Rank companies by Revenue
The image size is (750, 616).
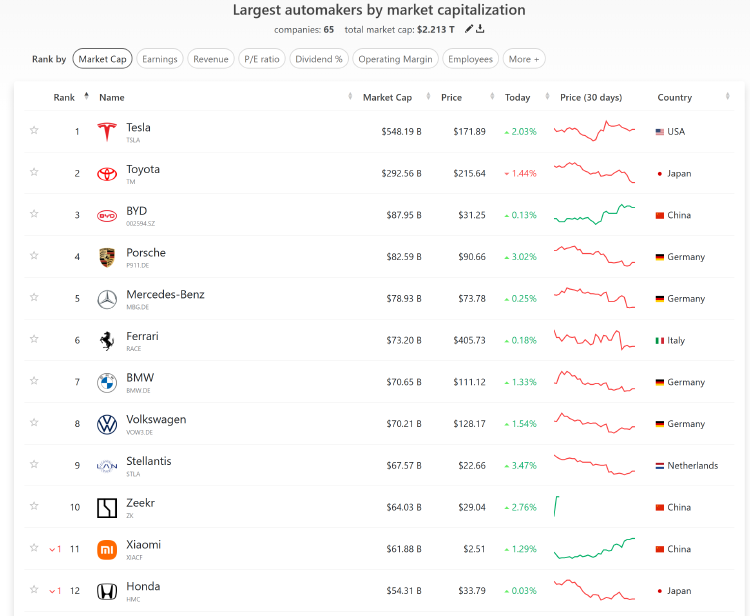pos(210,59)
